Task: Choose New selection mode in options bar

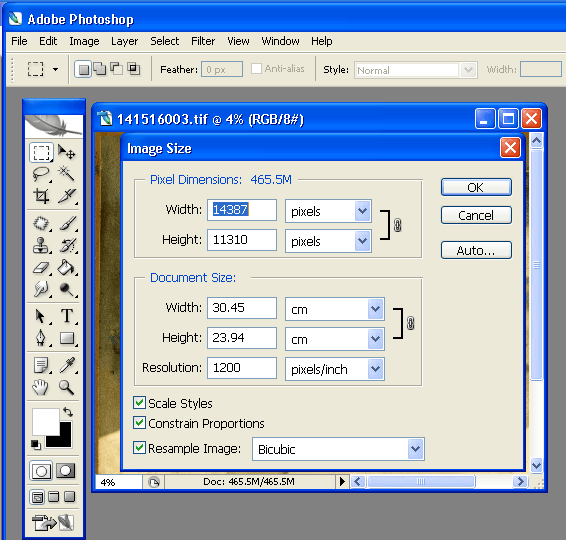Action: [83, 69]
